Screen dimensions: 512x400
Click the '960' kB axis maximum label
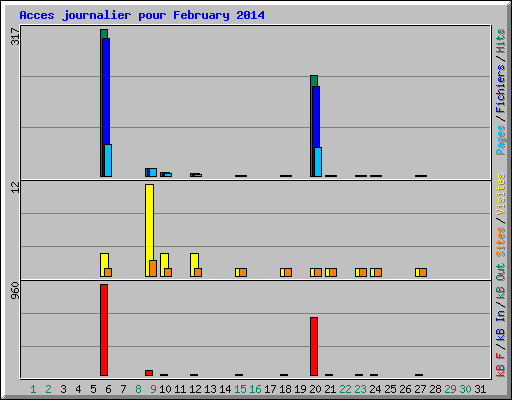(x=15, y=291)
